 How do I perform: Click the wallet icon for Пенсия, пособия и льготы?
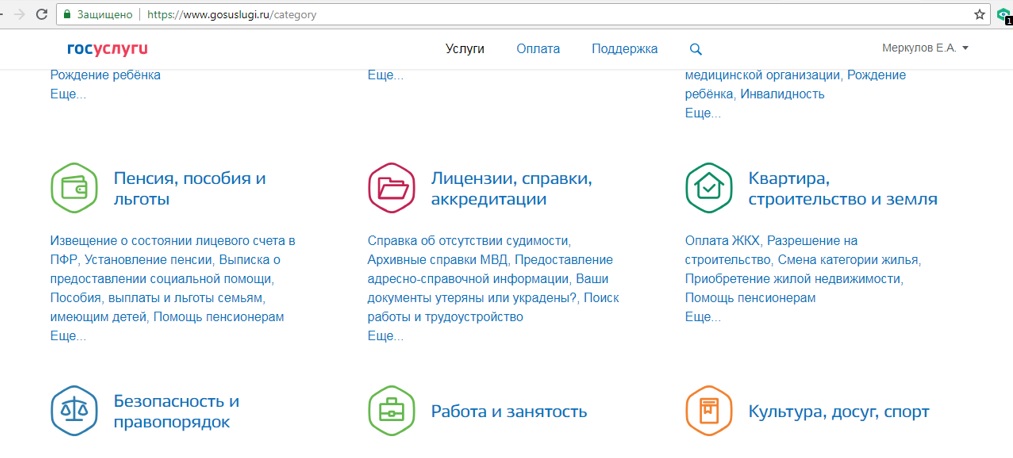pos(73,188)
